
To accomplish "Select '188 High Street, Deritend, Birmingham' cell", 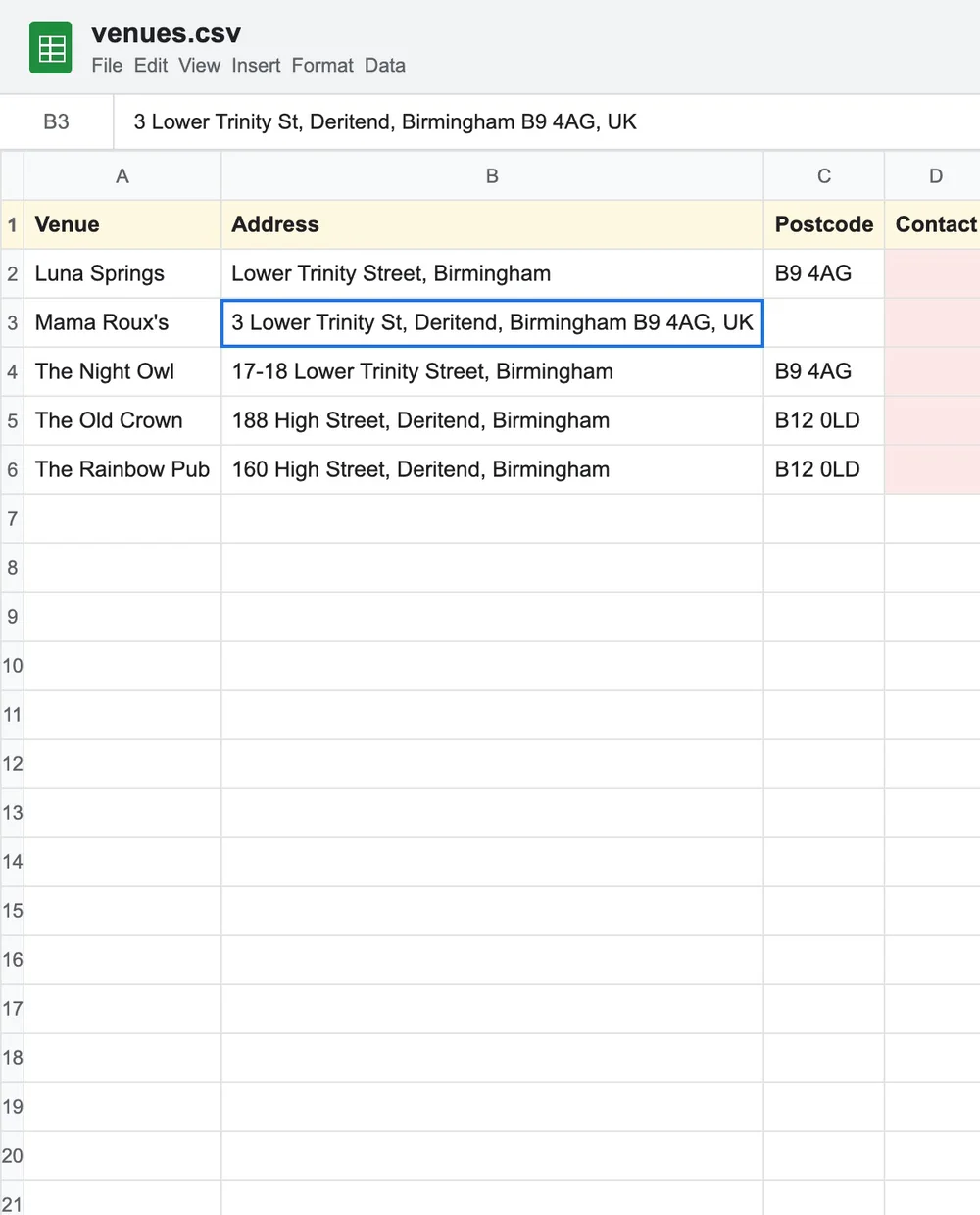I will pos(492,421).
